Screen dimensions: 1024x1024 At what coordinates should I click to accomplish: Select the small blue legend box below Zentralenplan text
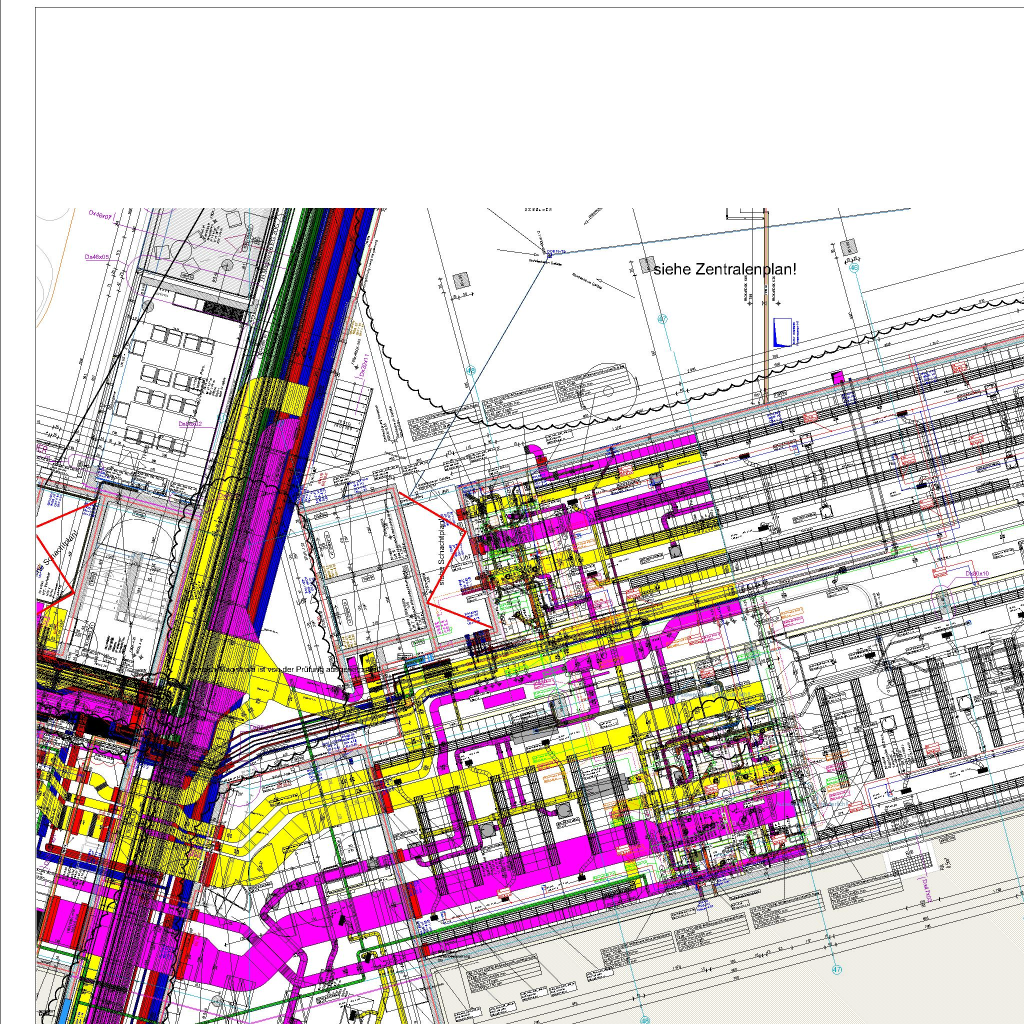tap(782, 332)
